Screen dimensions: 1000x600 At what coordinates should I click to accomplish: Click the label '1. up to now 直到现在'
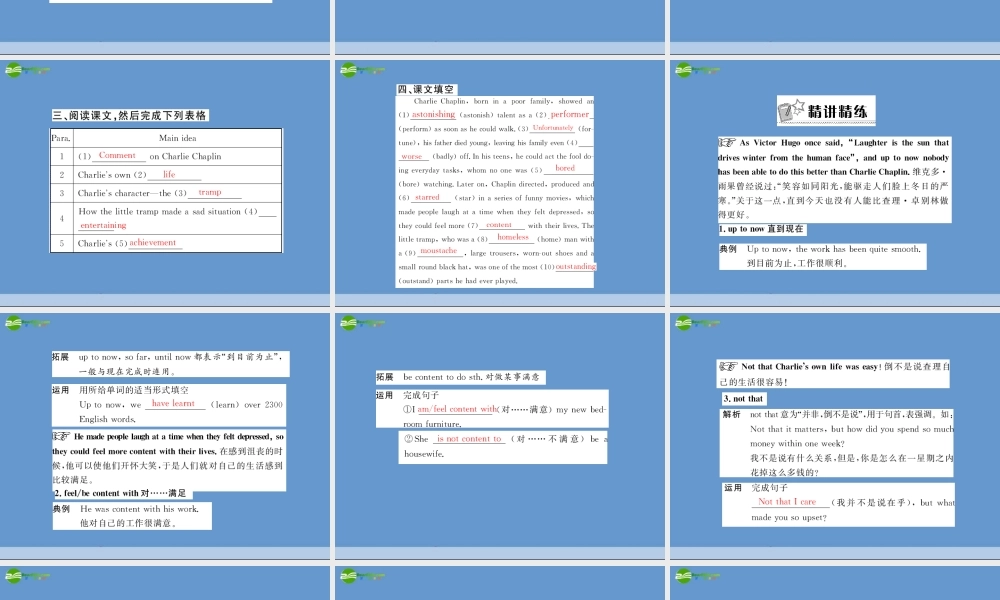tap(762, 229)
